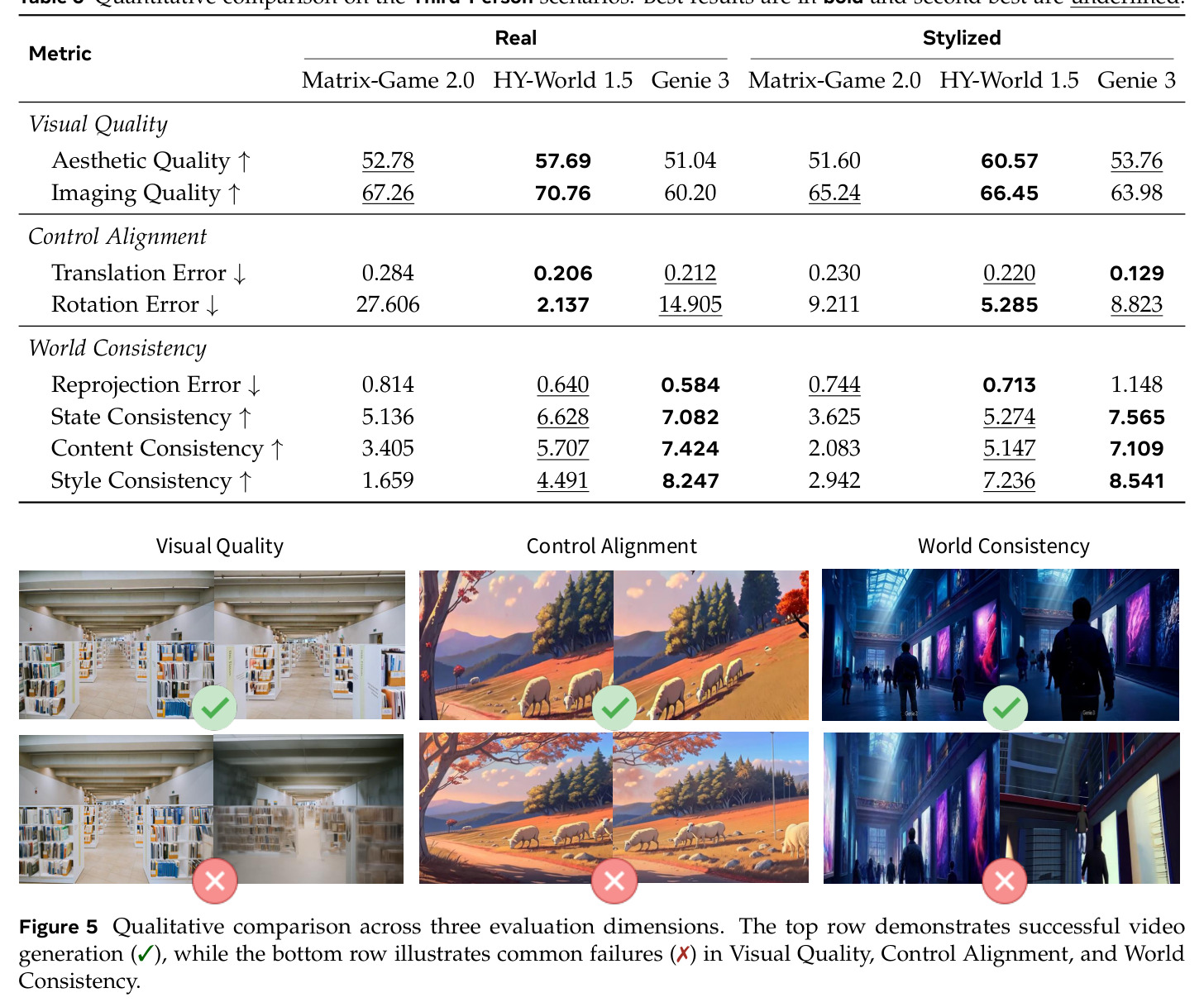Click the underlined value 8.823

[x=1136, y=304]
